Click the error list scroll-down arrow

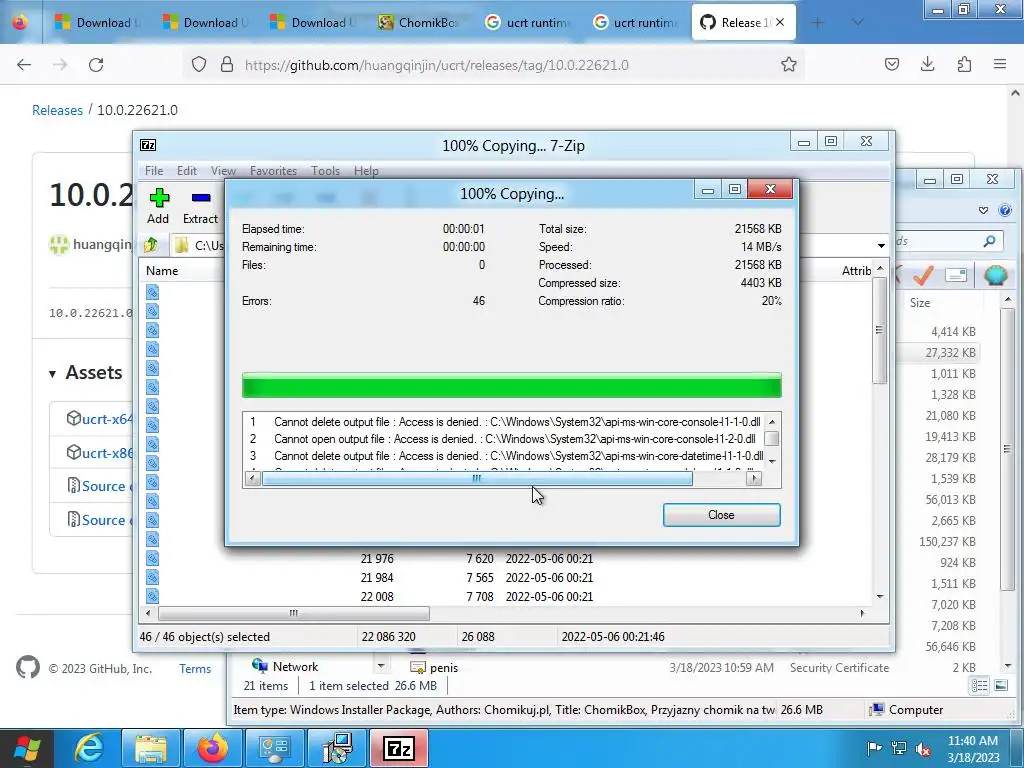(x=771, y=461)
